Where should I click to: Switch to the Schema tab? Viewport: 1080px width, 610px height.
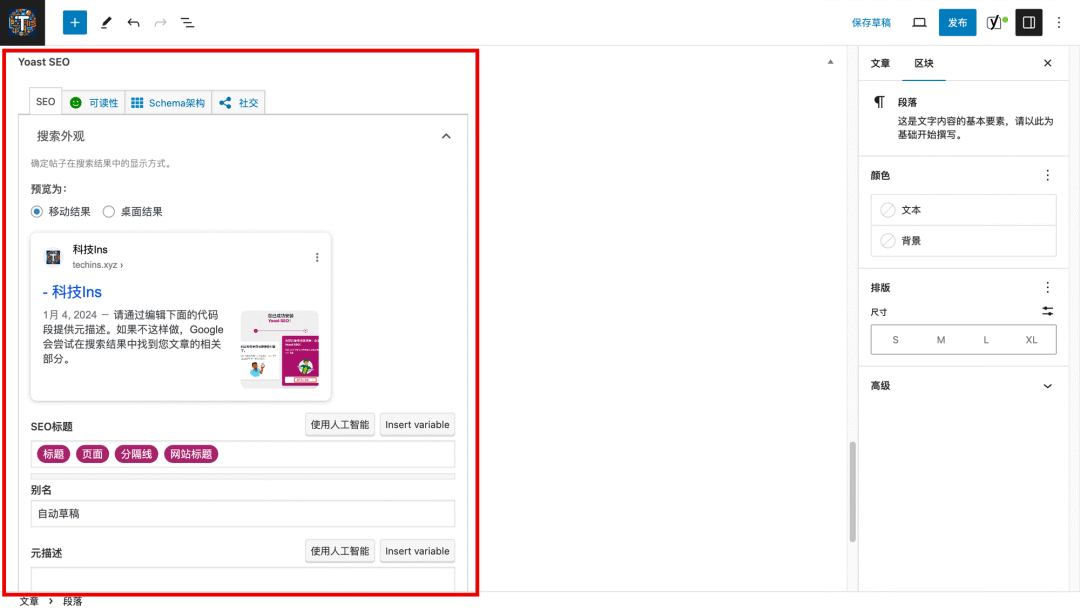click(168, 103)
